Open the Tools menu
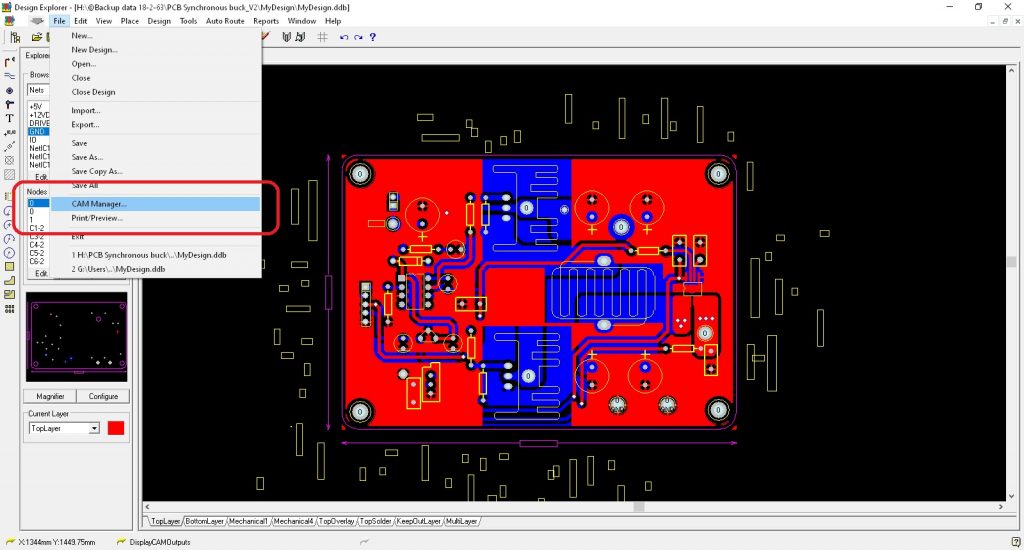 pos(189,21)
